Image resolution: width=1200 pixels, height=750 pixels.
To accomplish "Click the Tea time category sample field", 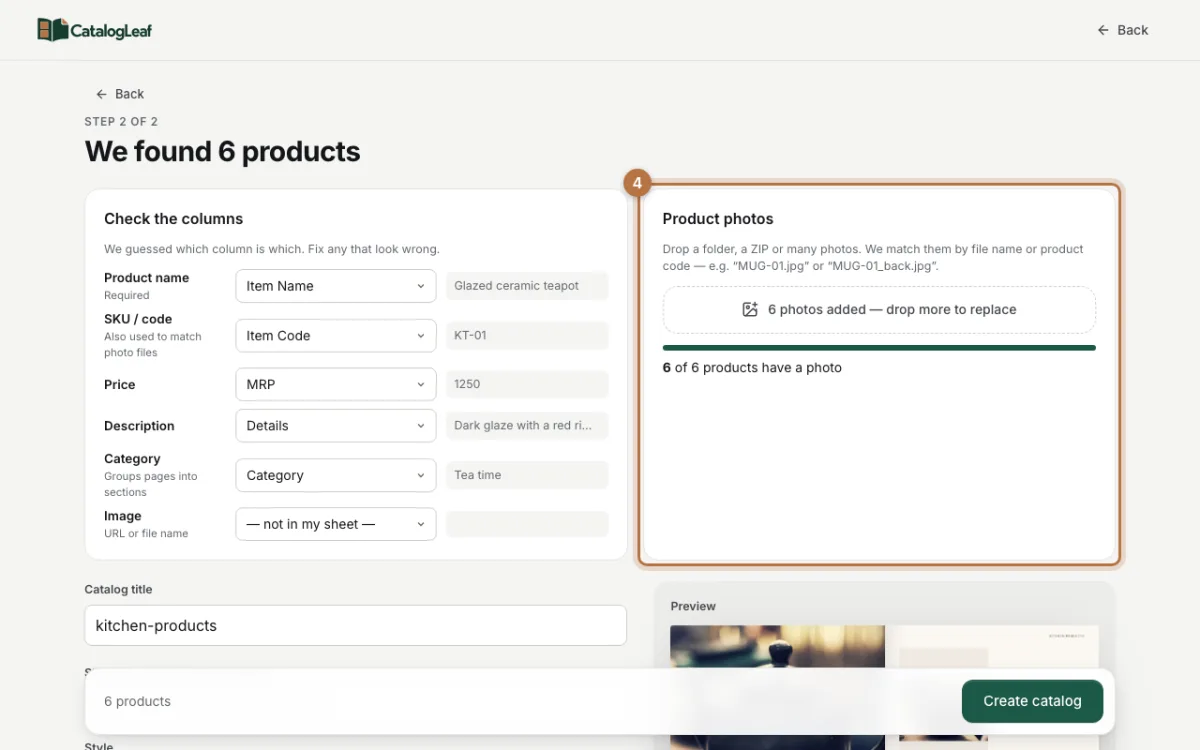I will click(x=527, y=475).
